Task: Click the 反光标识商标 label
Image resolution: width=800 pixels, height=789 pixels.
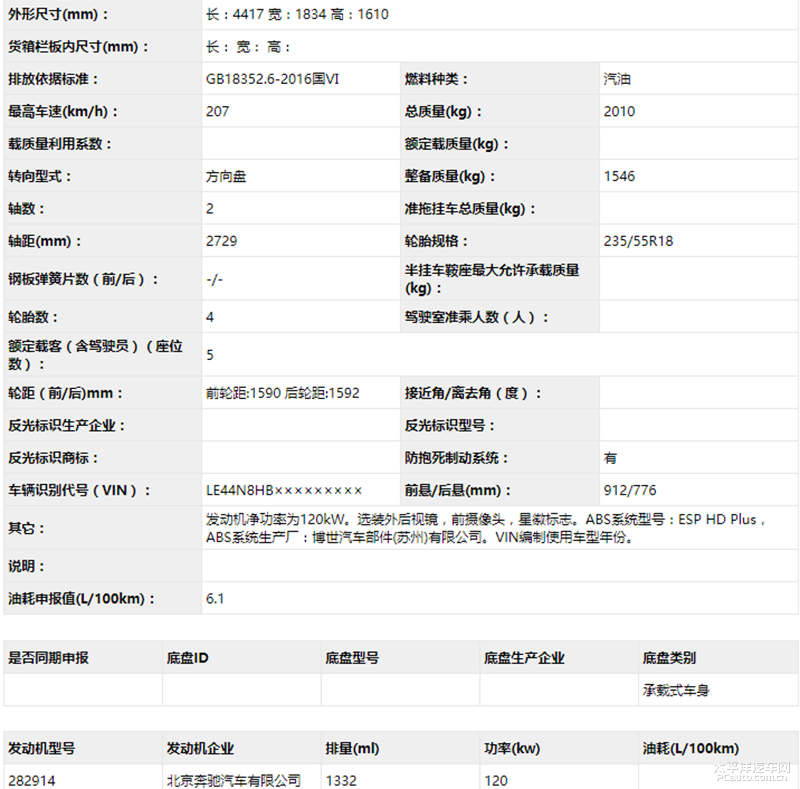Action: click(x=53, y=458)
